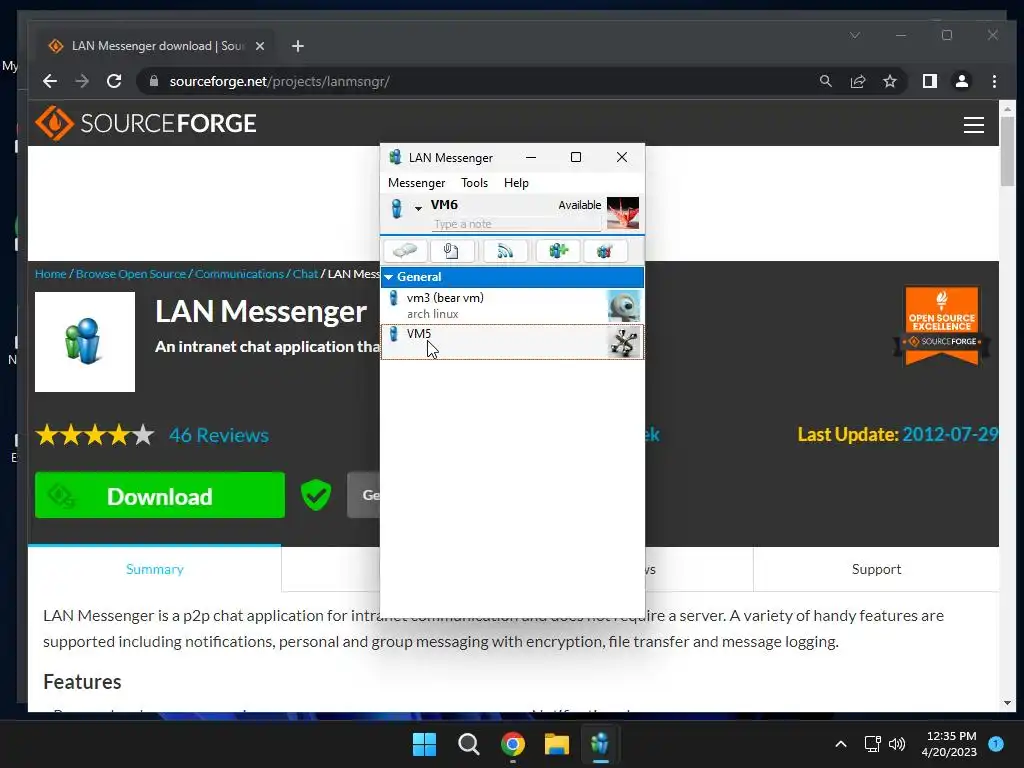Click the add group chat toolbar button

558,251
